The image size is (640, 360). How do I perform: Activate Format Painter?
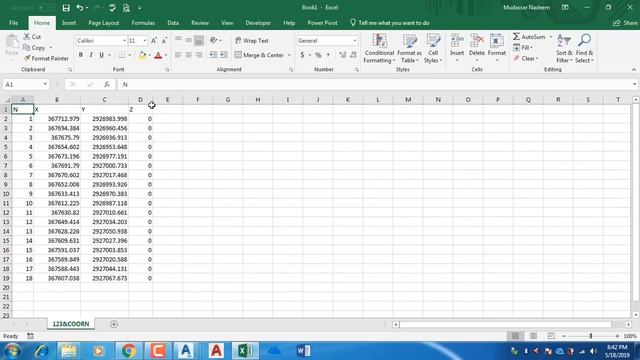(x=46, y=58)
